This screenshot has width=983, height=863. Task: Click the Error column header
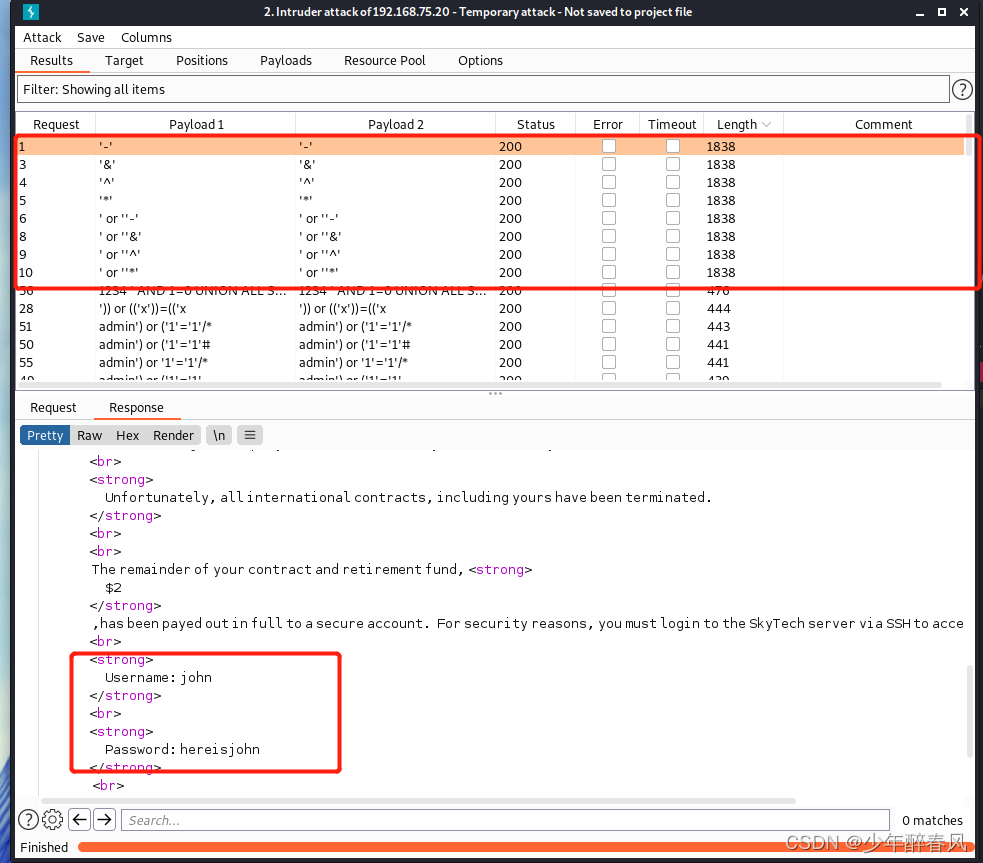point(607,125)
